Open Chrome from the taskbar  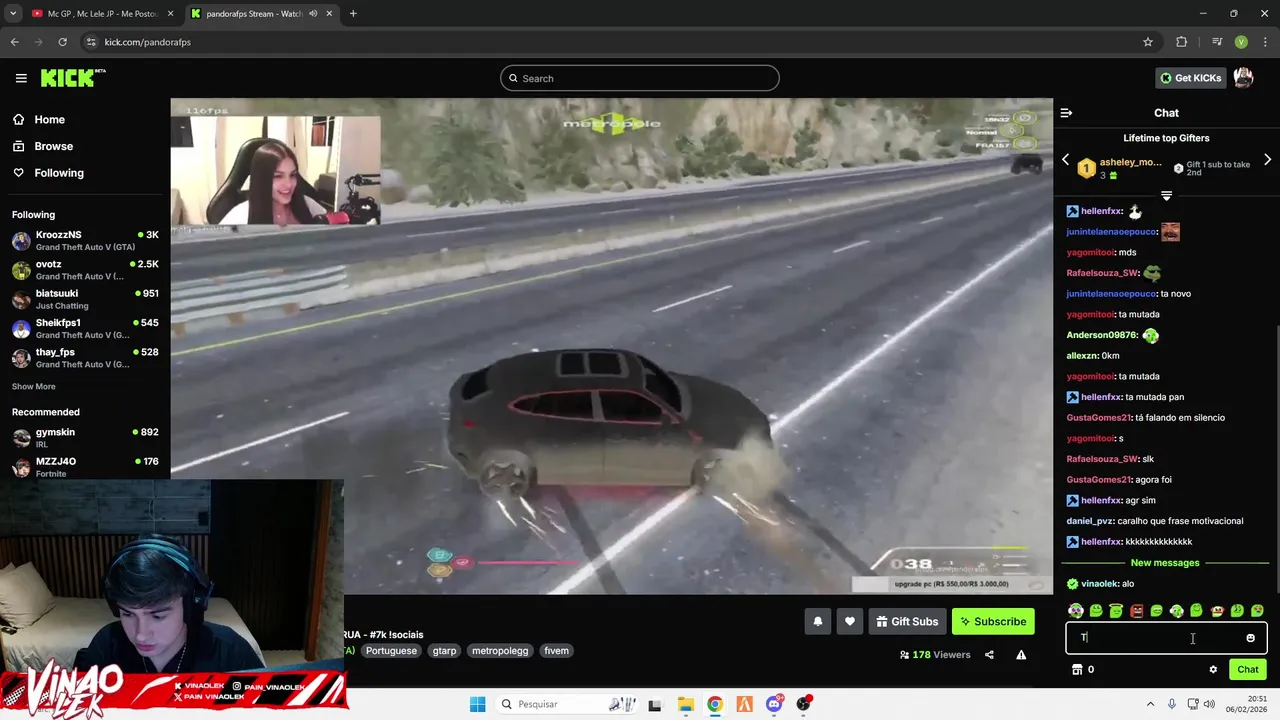(x=715, y=704)
